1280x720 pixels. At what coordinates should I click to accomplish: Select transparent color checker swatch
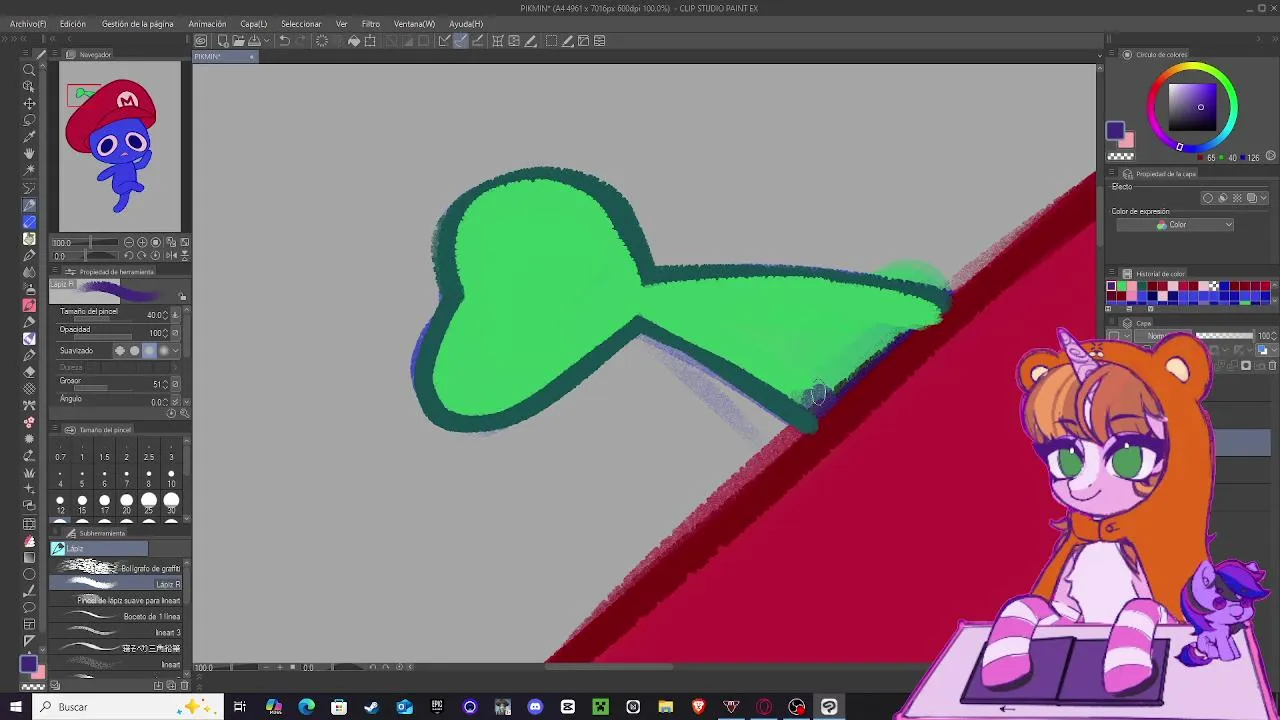(1120, 156)
